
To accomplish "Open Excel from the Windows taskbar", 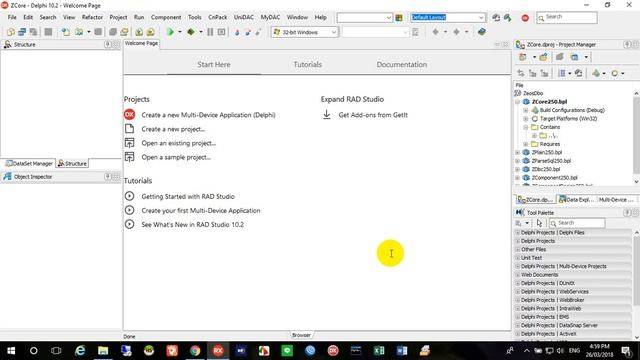I will pos(379,350).
